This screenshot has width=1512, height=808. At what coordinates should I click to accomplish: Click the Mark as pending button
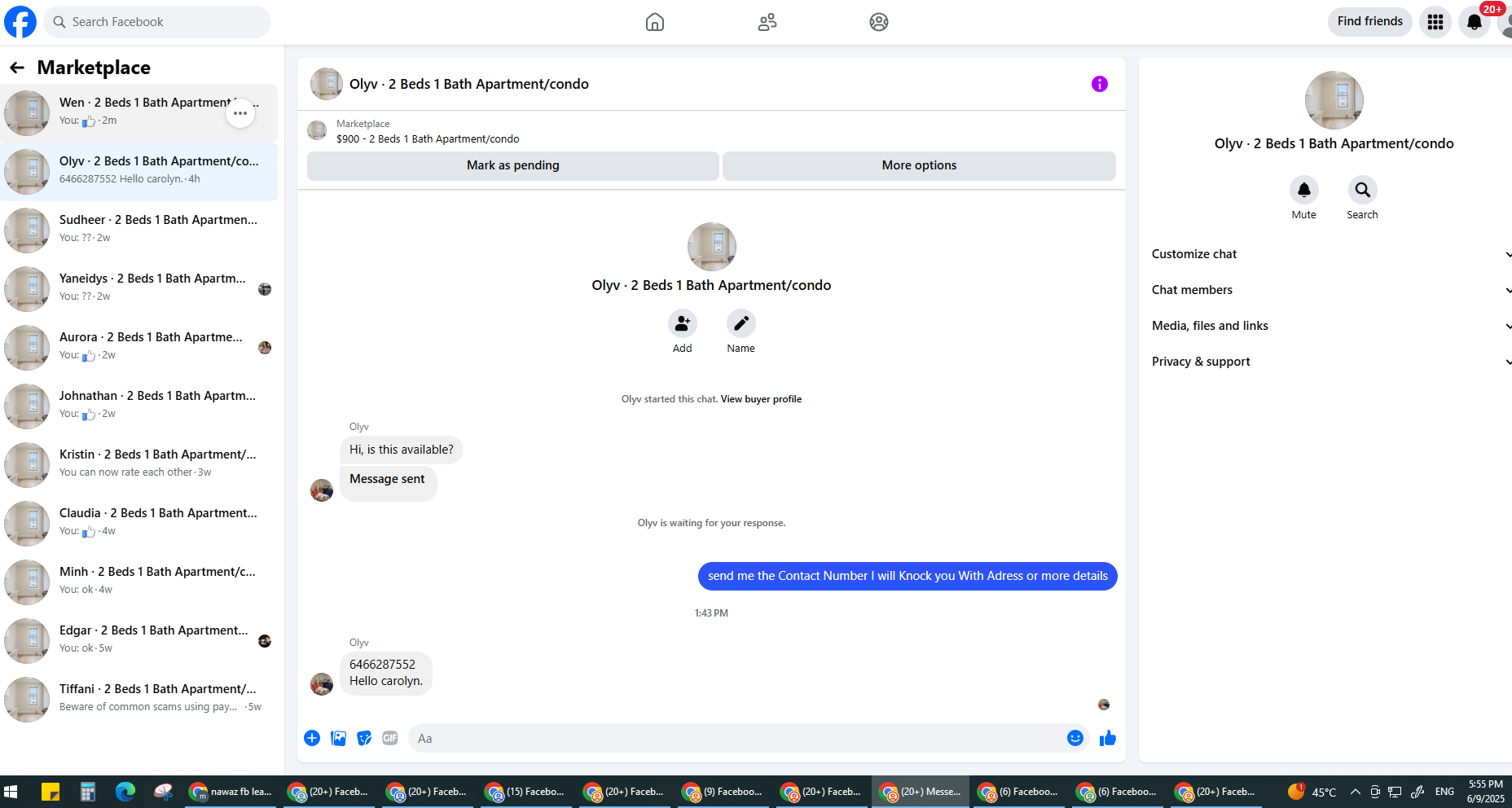(513, 165)
